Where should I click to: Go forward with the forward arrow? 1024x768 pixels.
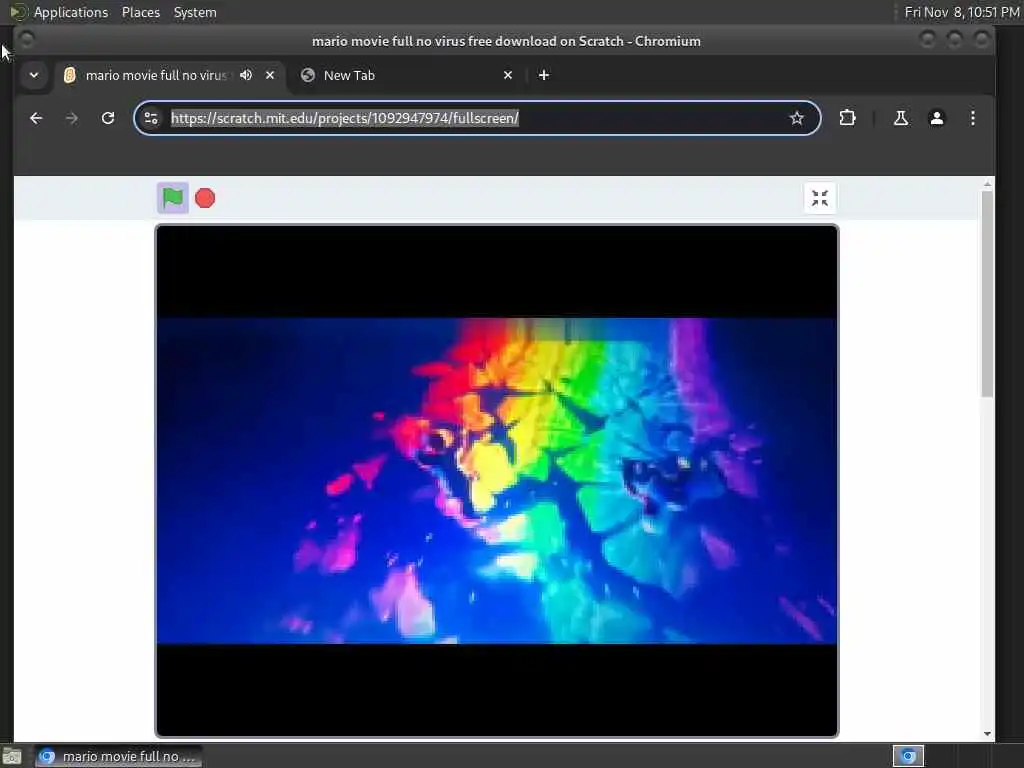(72, 118)
